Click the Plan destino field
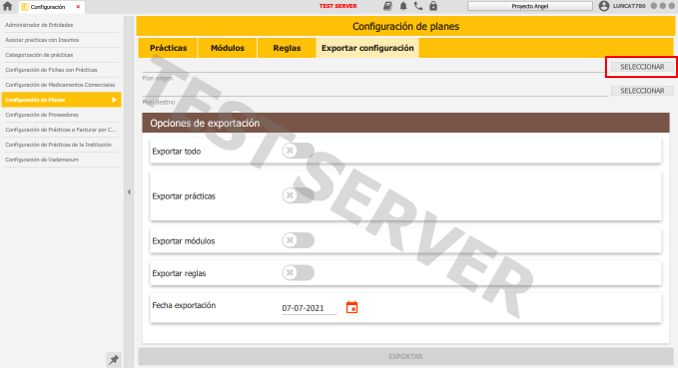 pyautogui.click(x=375, y=91)
